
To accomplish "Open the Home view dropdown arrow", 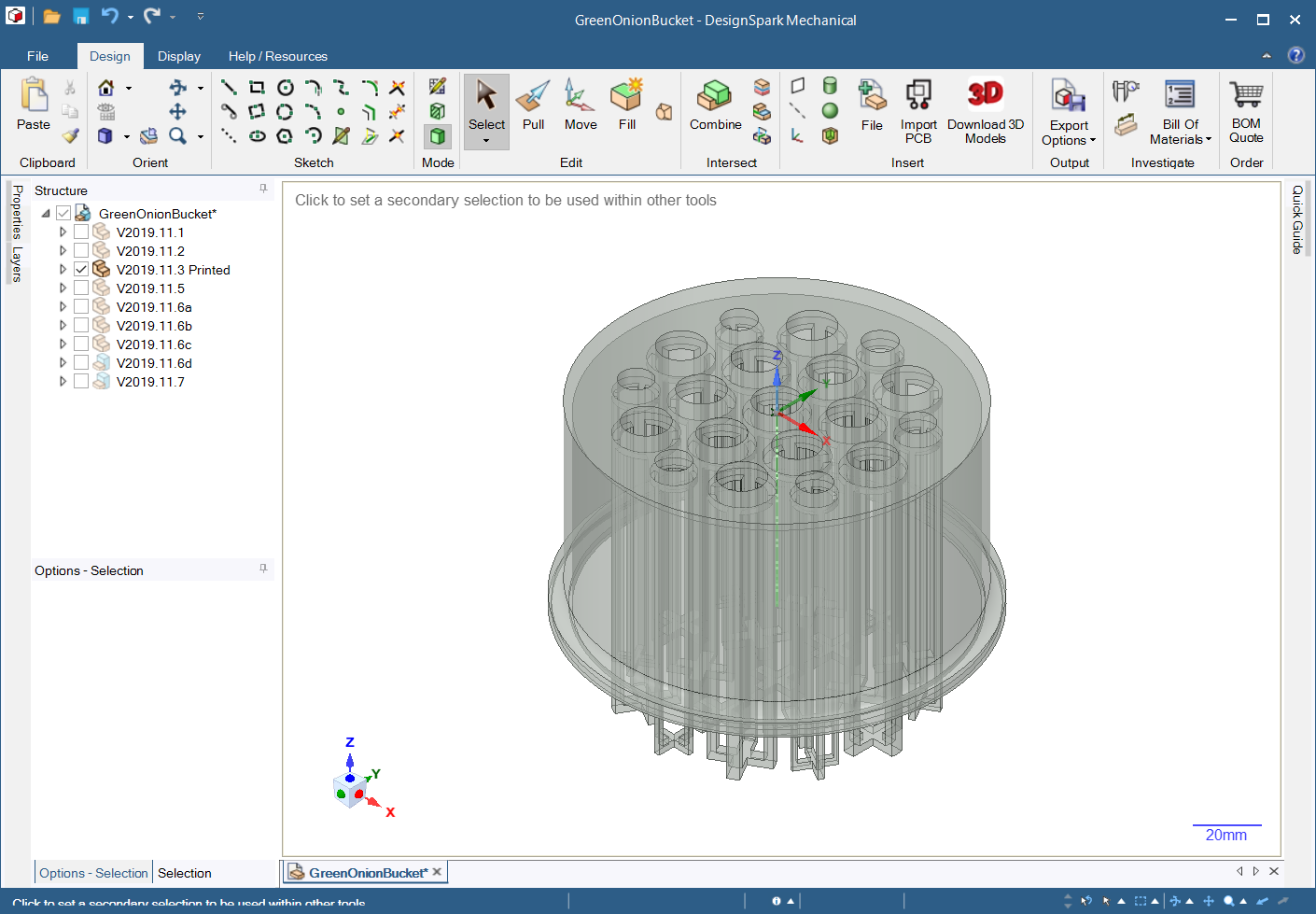I will [129, 88].
